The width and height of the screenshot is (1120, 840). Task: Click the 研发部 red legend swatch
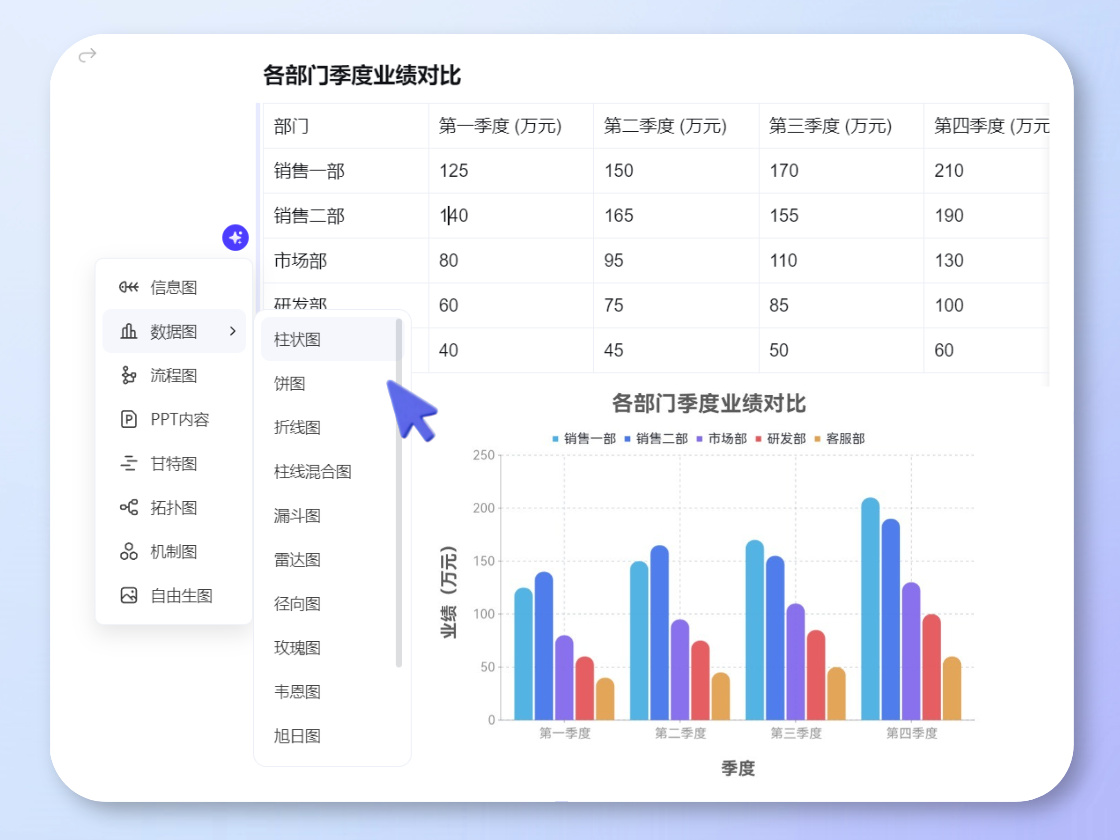pyautogui.click(x=760, y=439)
